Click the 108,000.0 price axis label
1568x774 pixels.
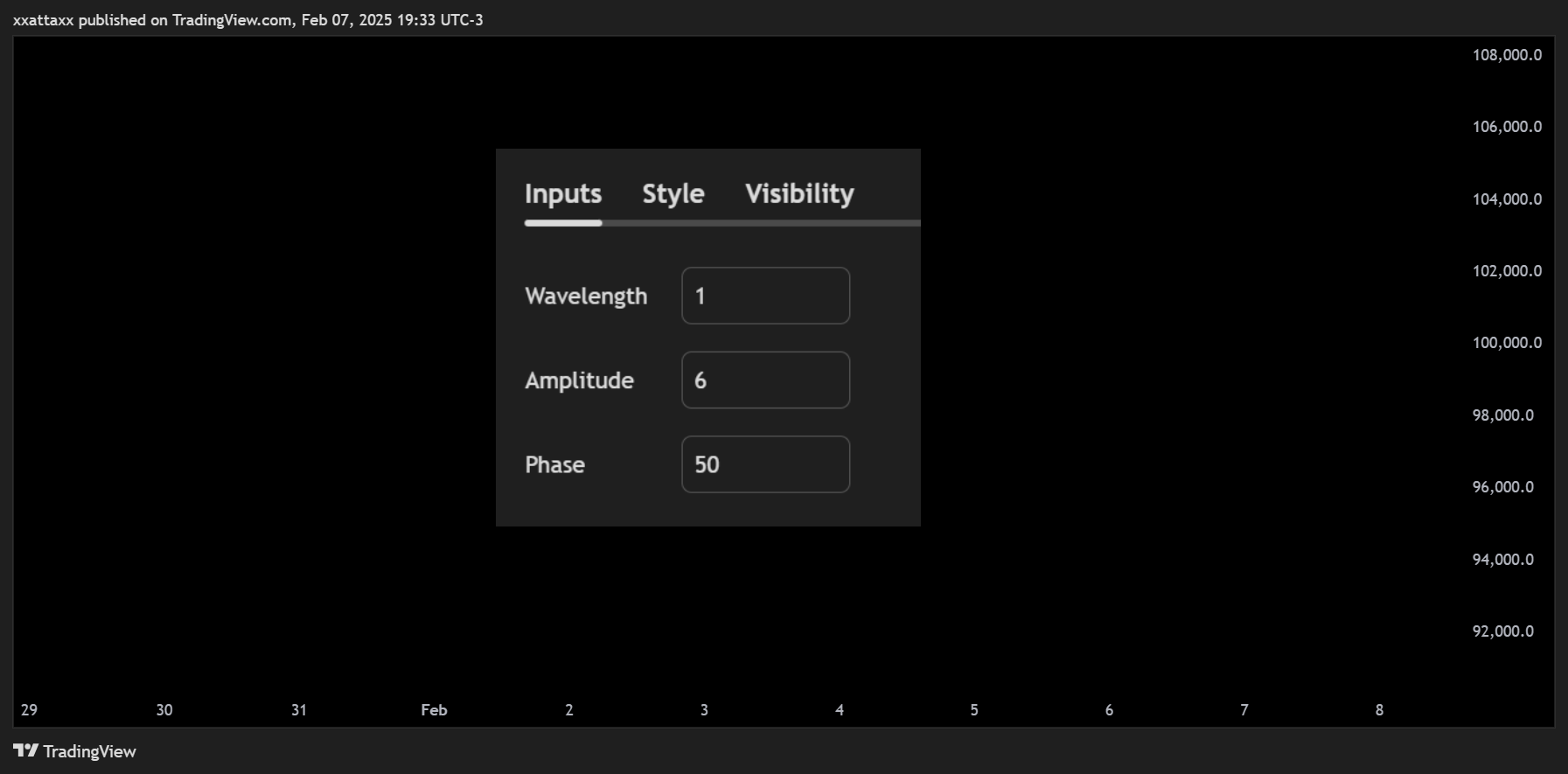pyautogui.click(x=1507, y=55)
